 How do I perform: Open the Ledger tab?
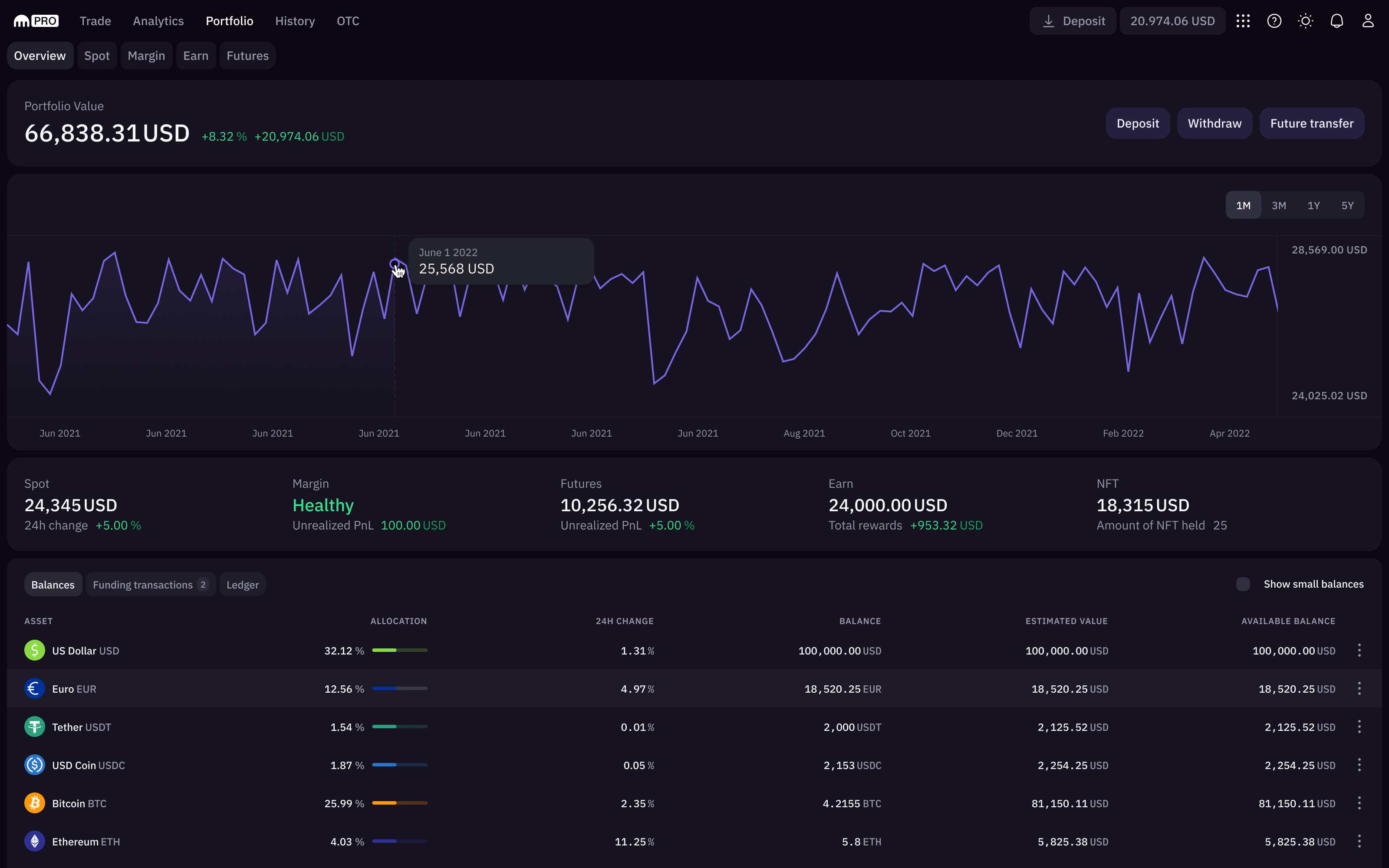point(243,585)
